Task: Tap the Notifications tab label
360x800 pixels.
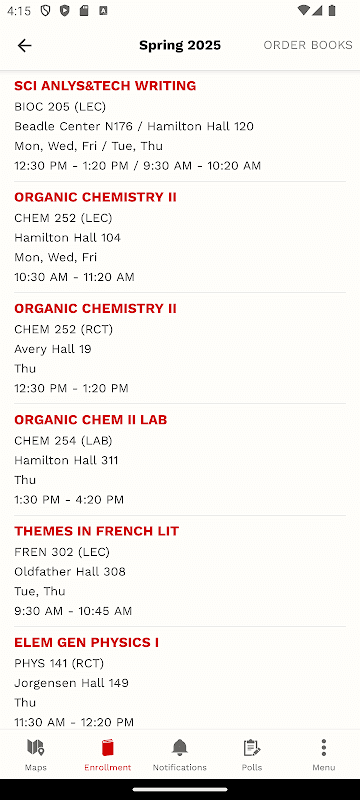Action: pos(179,767)
